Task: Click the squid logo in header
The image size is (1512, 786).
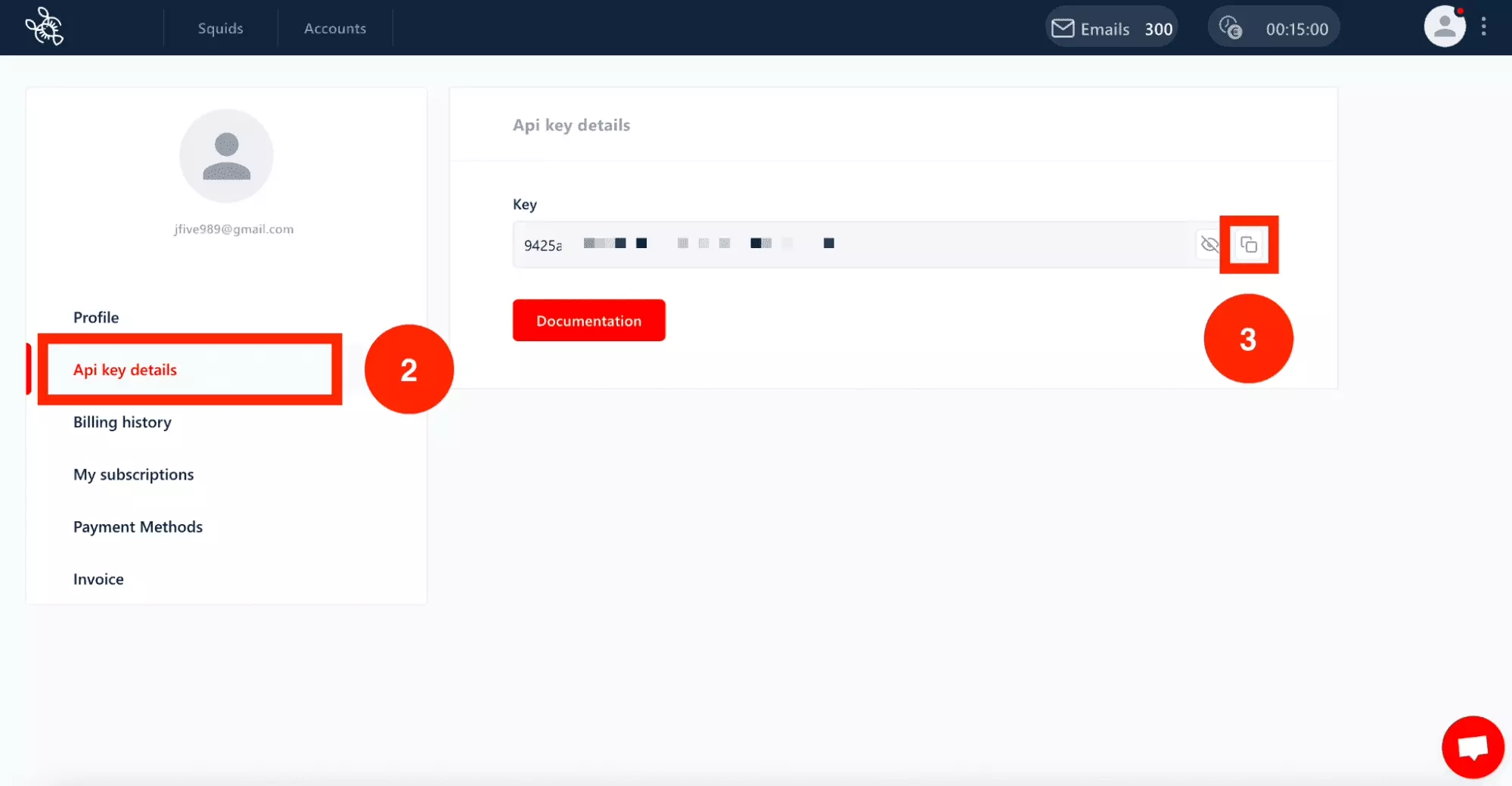Action: (45, 27)
